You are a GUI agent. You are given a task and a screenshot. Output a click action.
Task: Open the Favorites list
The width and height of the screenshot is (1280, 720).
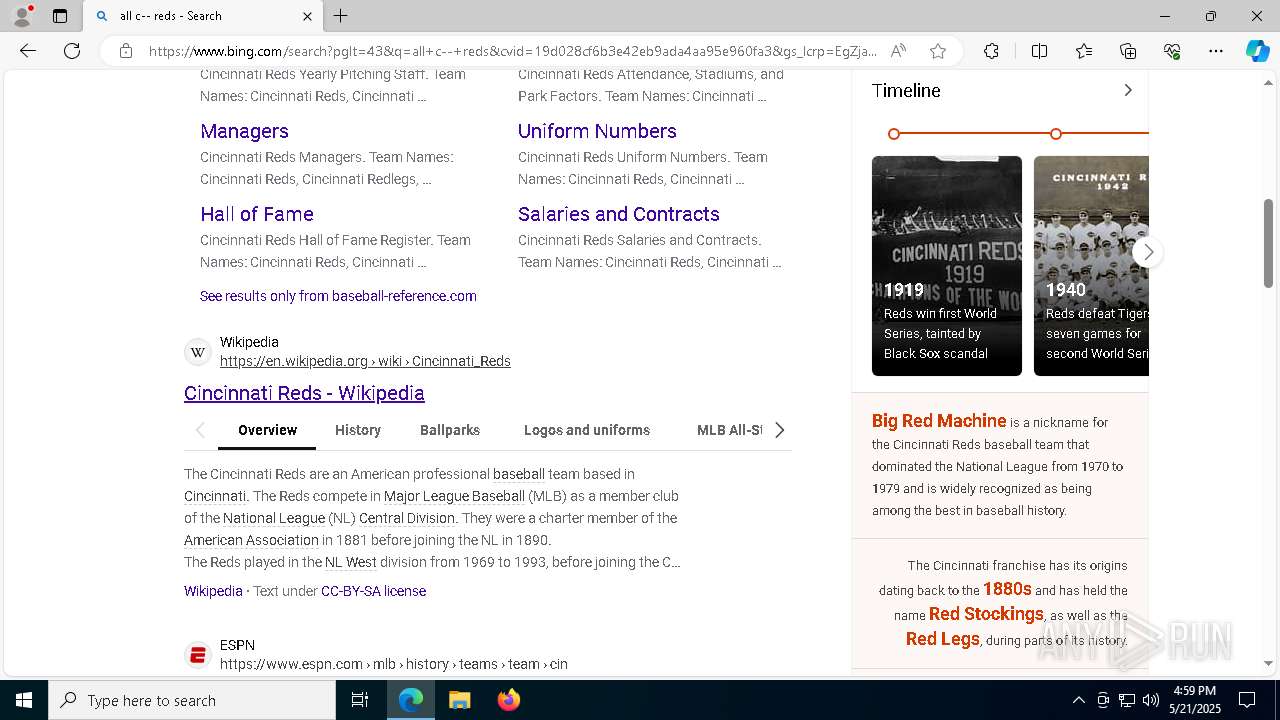pyautogui.click(x=1084, y=51)
